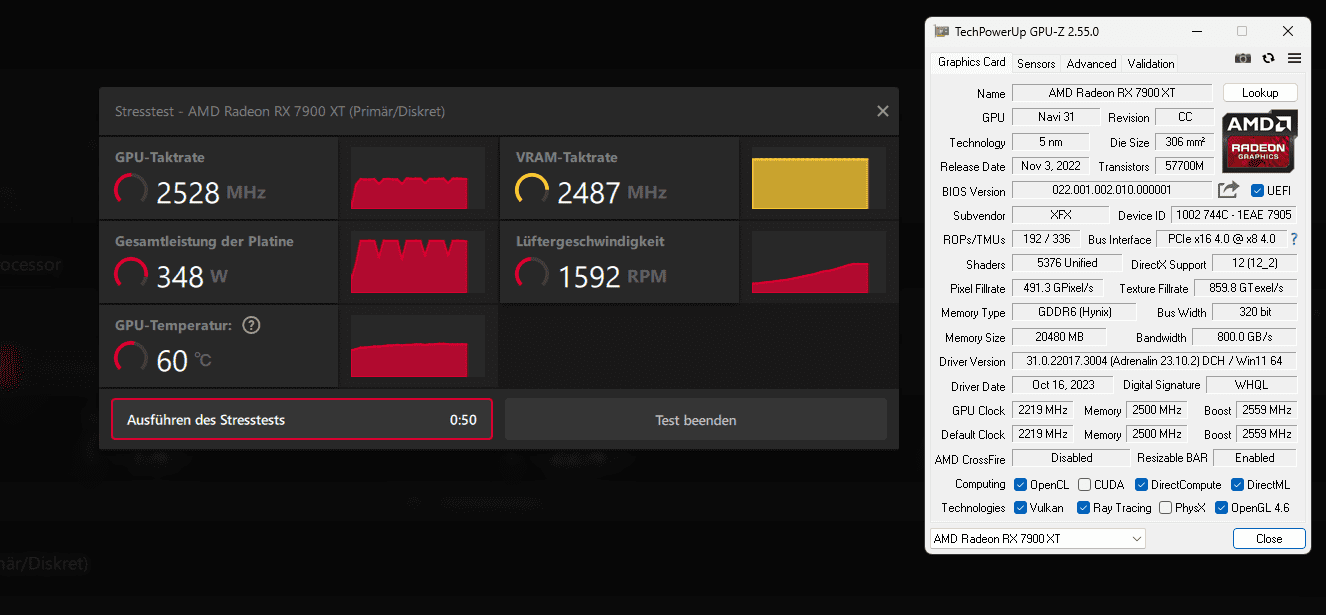Click the AMD Radeon Graphics logo

pyautogui.click(x=1260, y=141)
